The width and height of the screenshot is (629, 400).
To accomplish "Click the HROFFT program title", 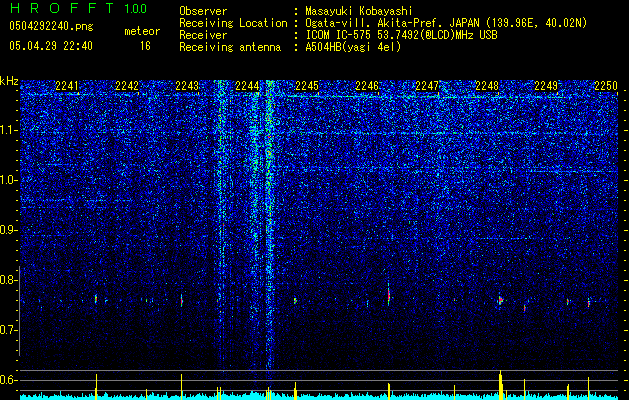I will 63,8.
